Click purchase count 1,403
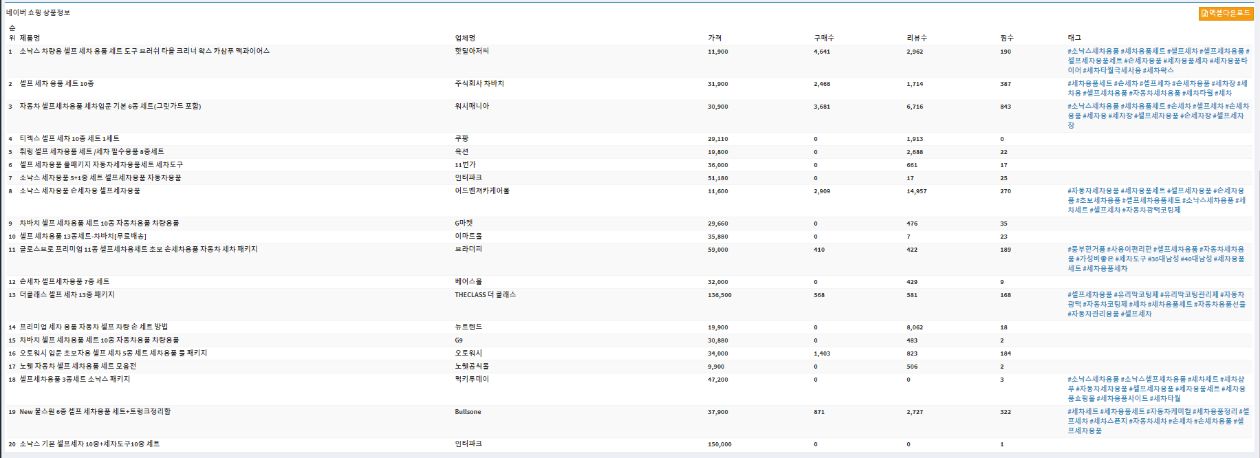This screenshot has width=1260, height=458. tap(823, 353)
